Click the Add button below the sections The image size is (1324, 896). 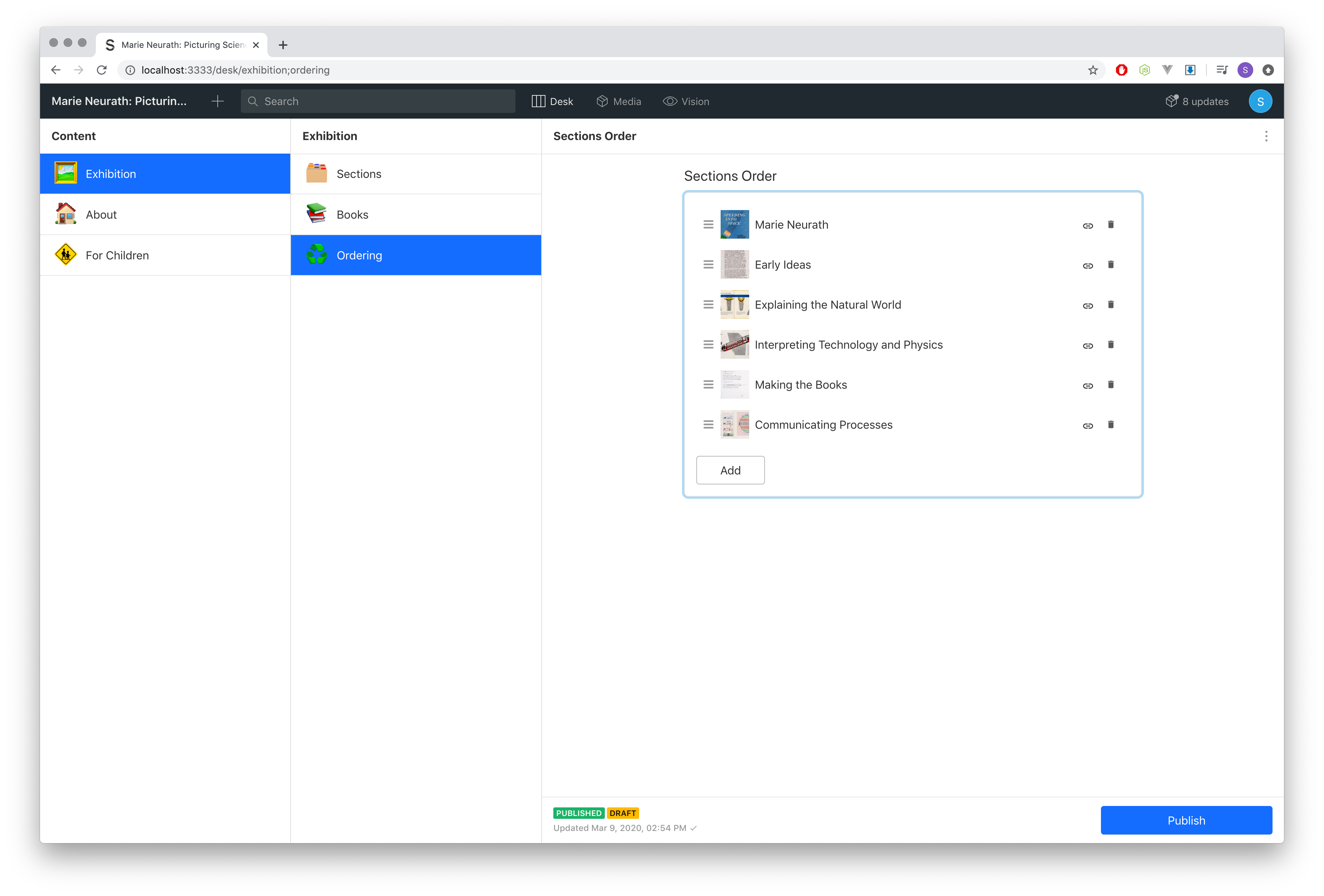click(x=730, y=470)
